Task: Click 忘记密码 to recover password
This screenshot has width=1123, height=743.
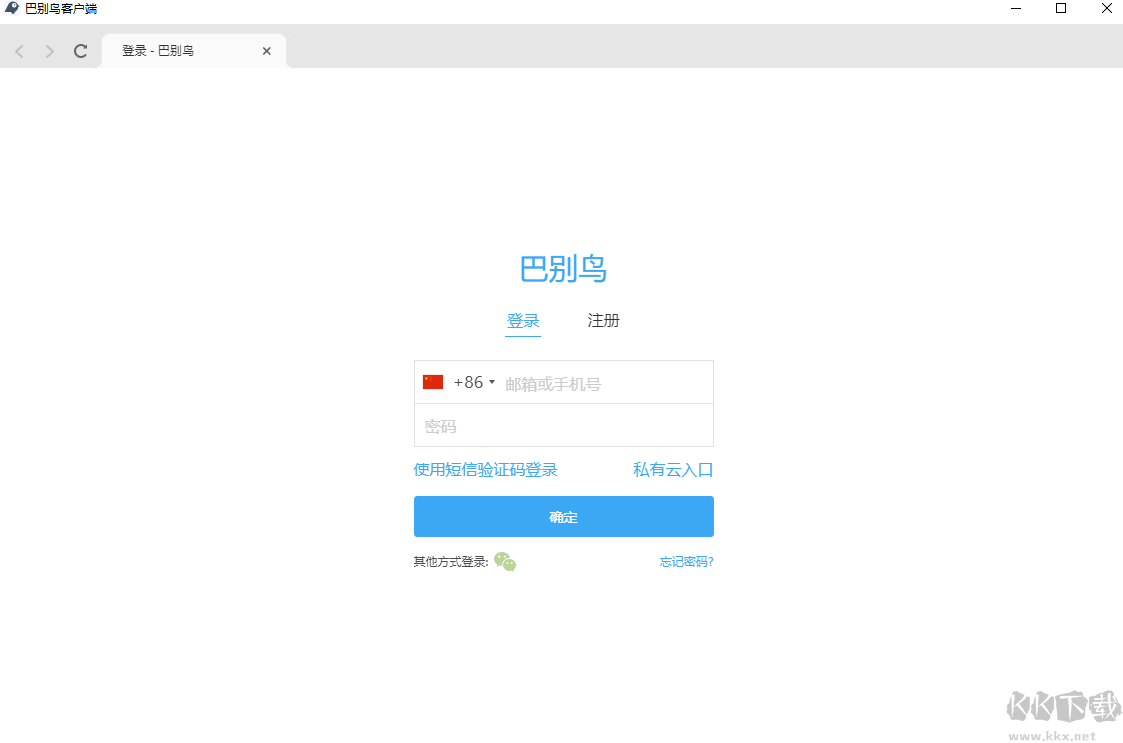Action: [686, 561]
